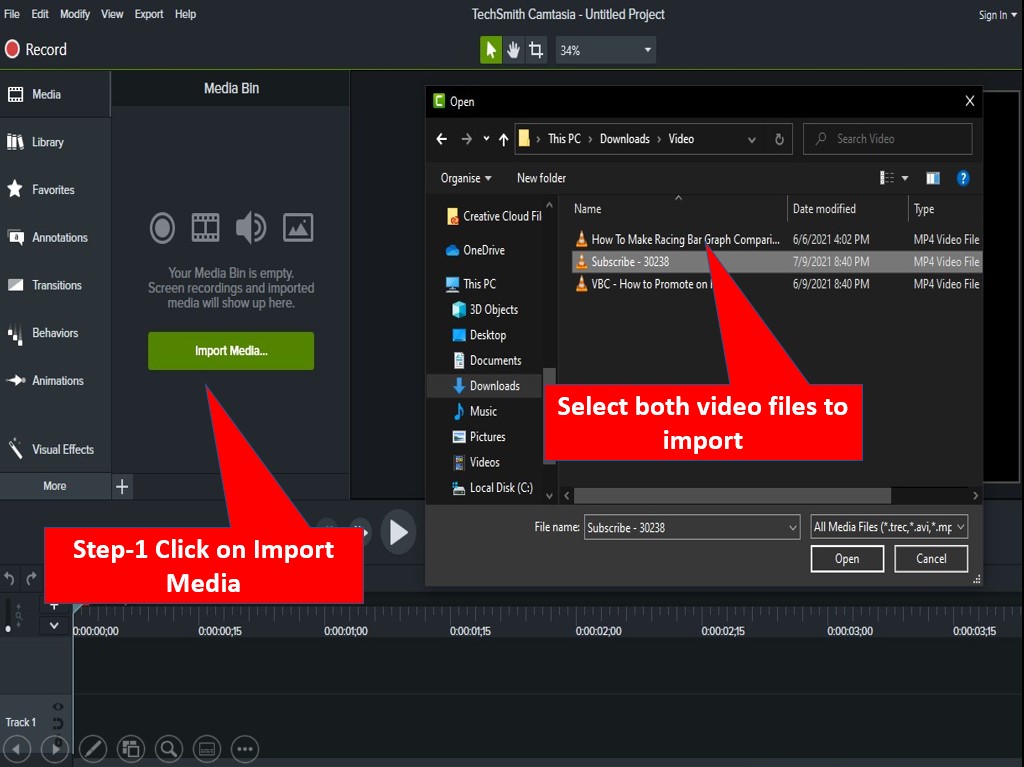The height and width of the screenshot is (767, 1024).
Task: Open the Behaviors tab
Action: (x=55, y=333)
